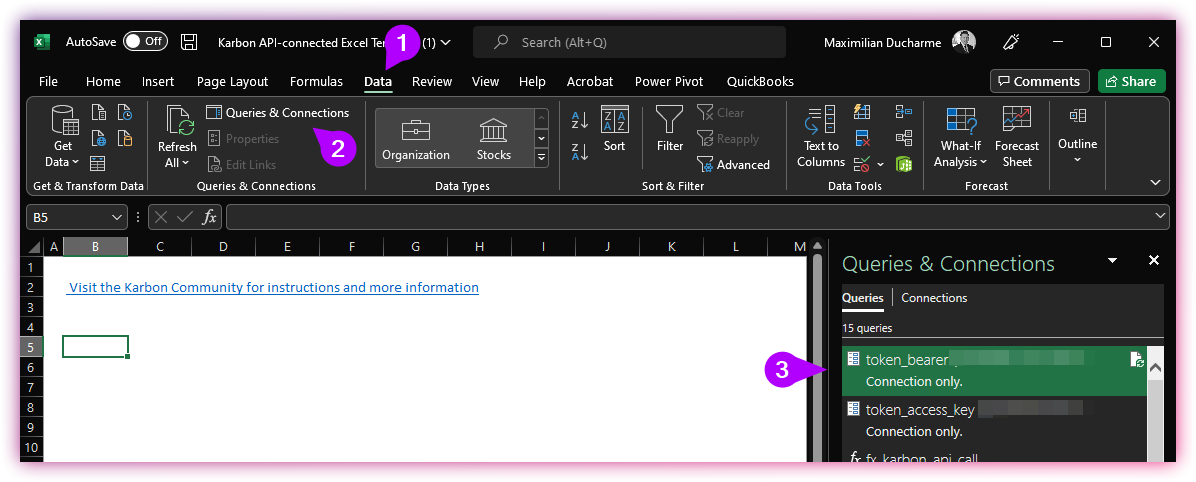The height and width of the screenshot is (482, 1196).
Task: Move down one row in Data Types gallery
Action: pyautogui.click(x=542, y=138)
